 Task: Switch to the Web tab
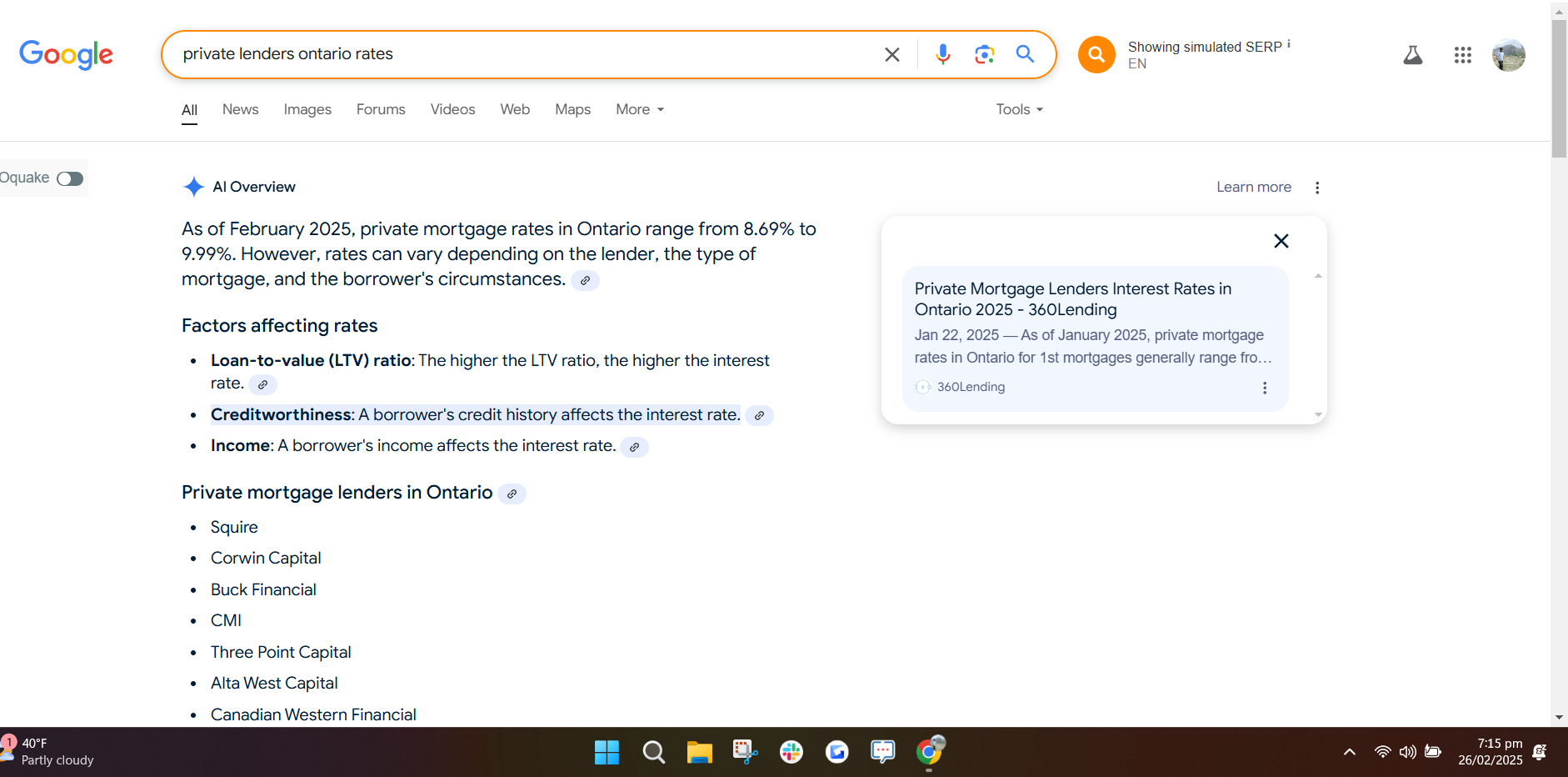tap(515, 109)
